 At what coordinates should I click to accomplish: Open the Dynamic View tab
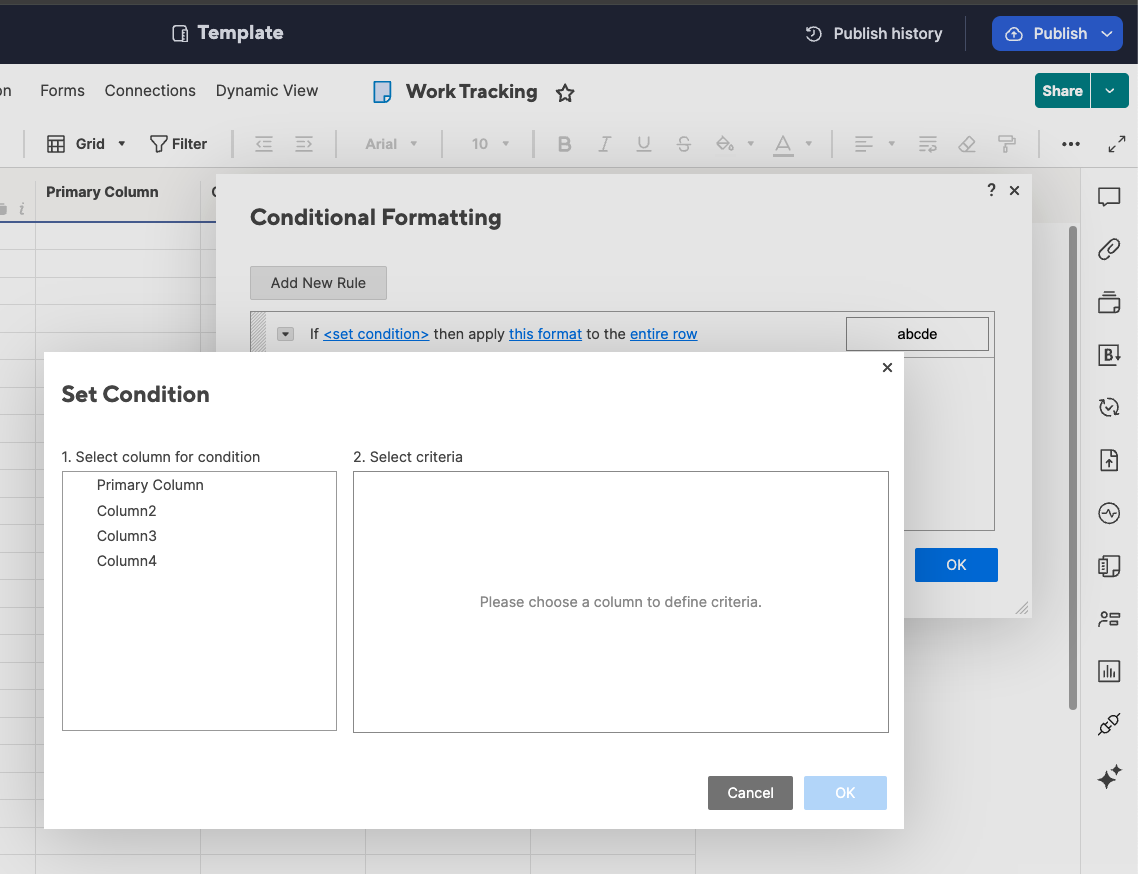click(x=266, y=90)
